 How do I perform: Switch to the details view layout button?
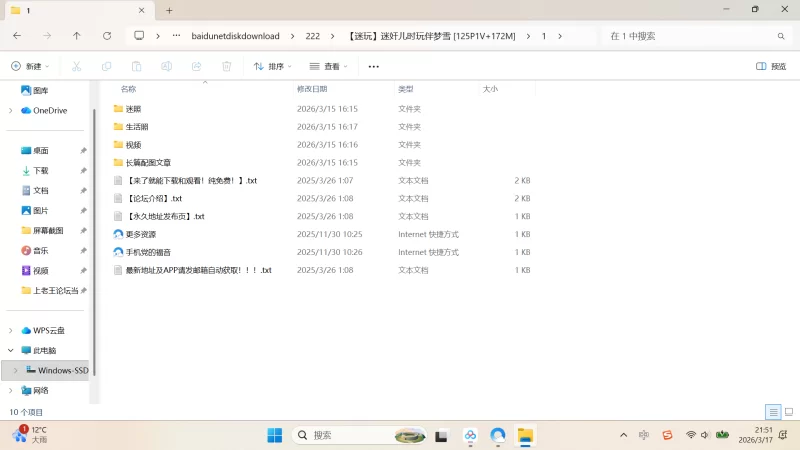(x=773, y=412)
